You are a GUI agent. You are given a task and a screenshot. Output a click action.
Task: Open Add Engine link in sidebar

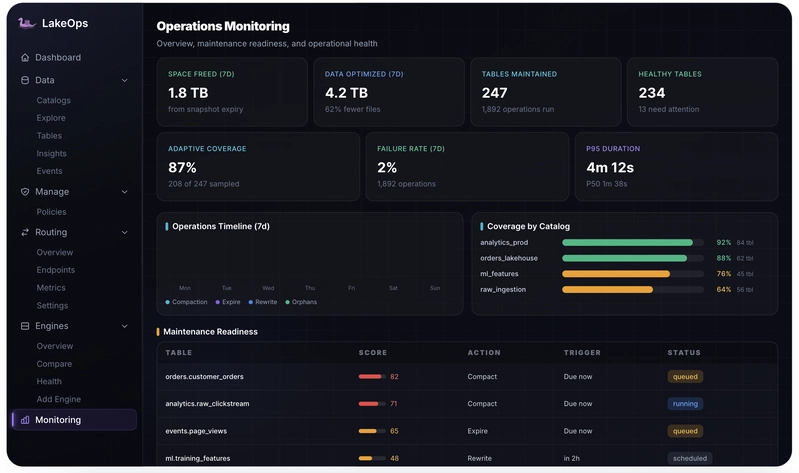pos(59,400)
